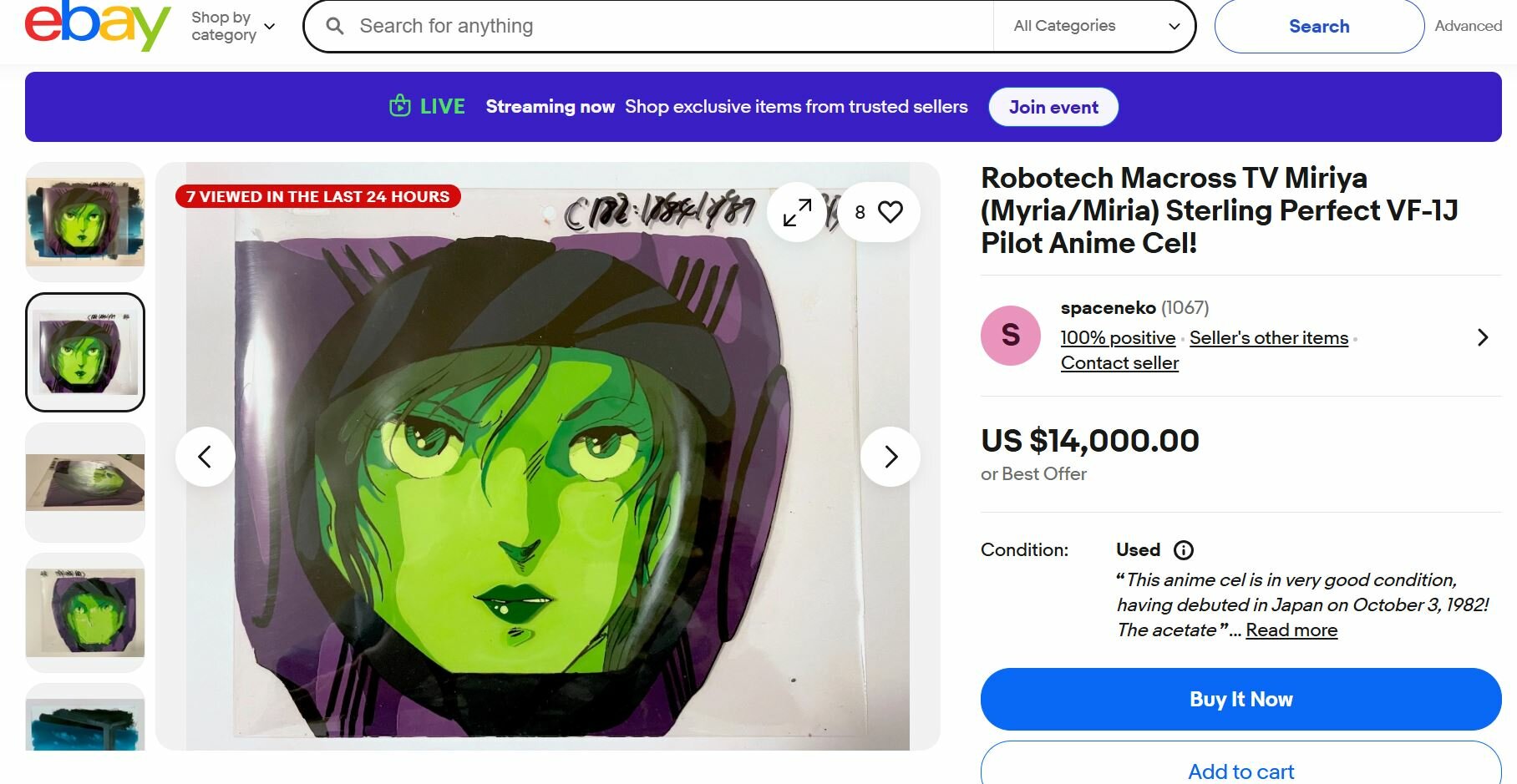Click Read more in condition description

(x=1291, y=630)
